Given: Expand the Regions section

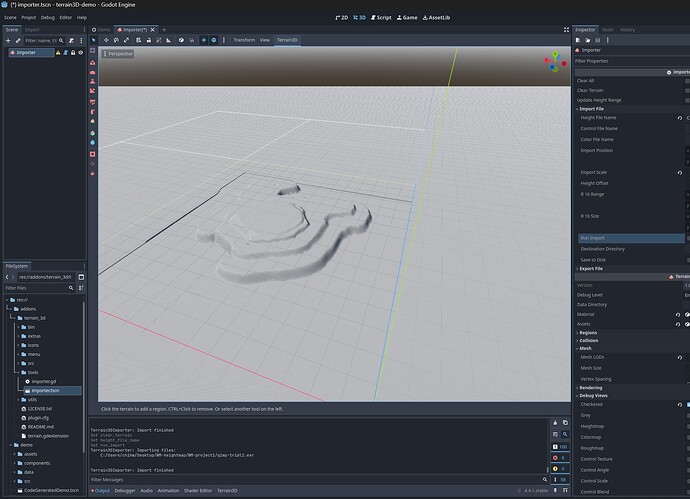Looking at the screenshot, I should pyautogui.click(x=587, y=333).
